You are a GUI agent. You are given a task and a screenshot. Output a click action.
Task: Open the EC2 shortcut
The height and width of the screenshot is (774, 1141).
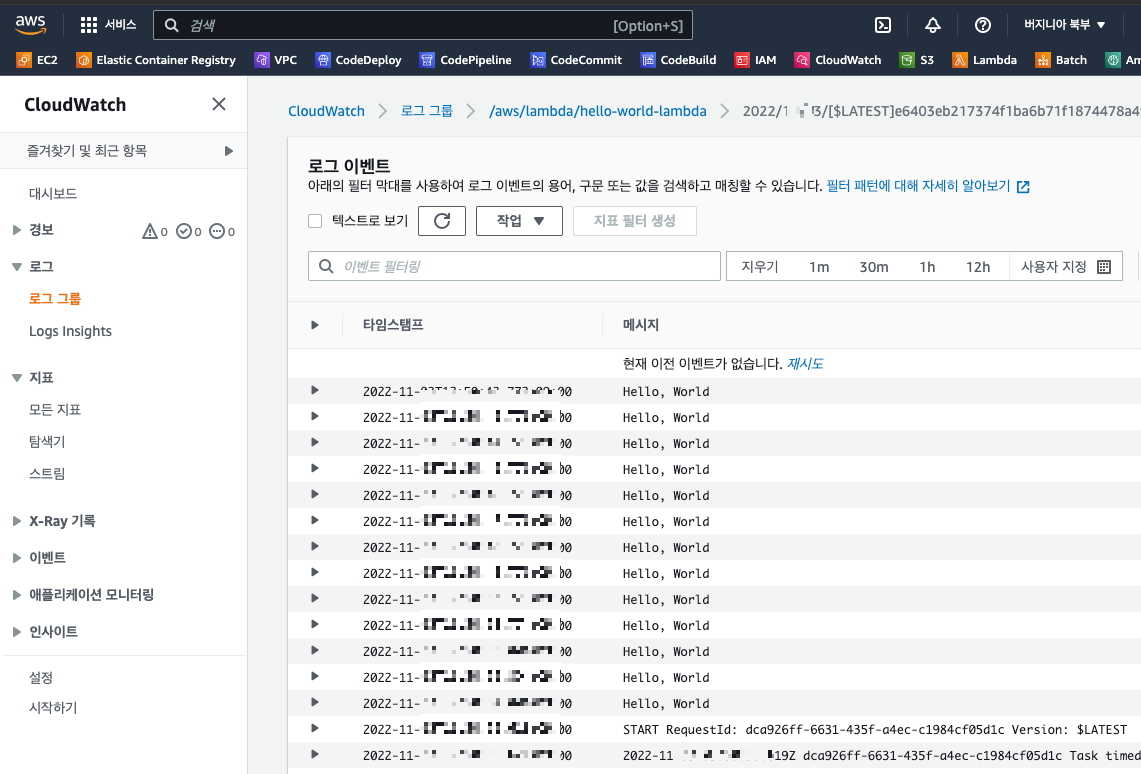coord(37,60)
